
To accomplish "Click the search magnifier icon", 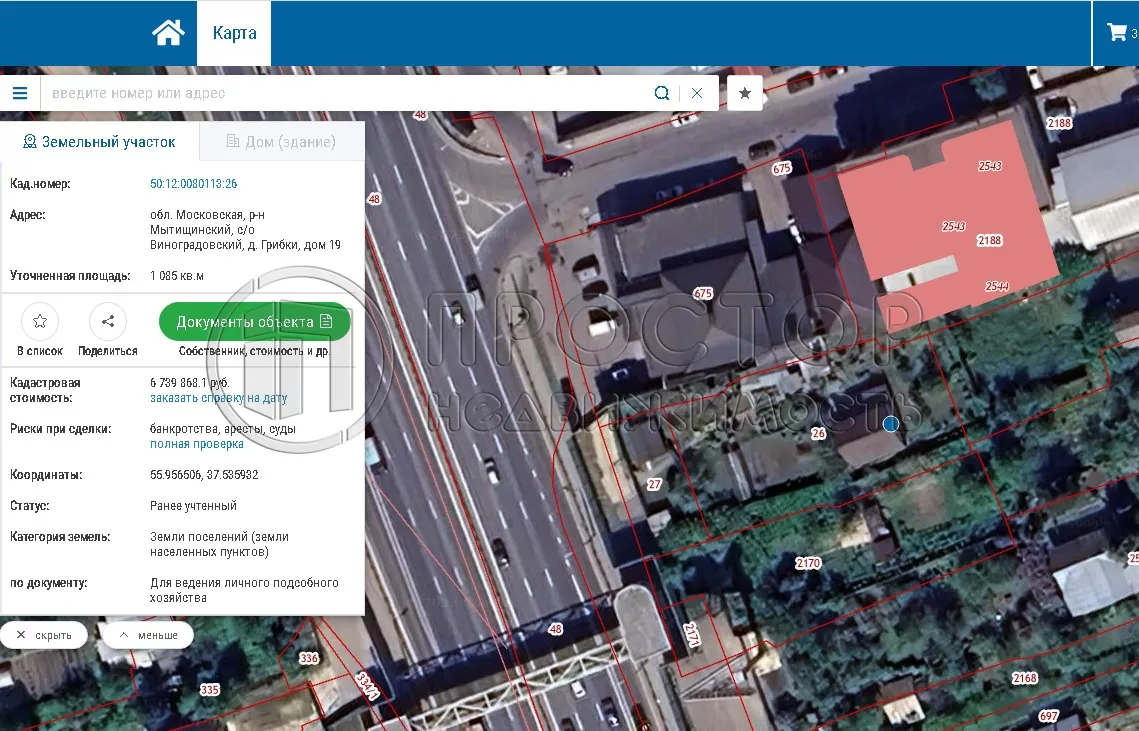I will tap(661, 93).
